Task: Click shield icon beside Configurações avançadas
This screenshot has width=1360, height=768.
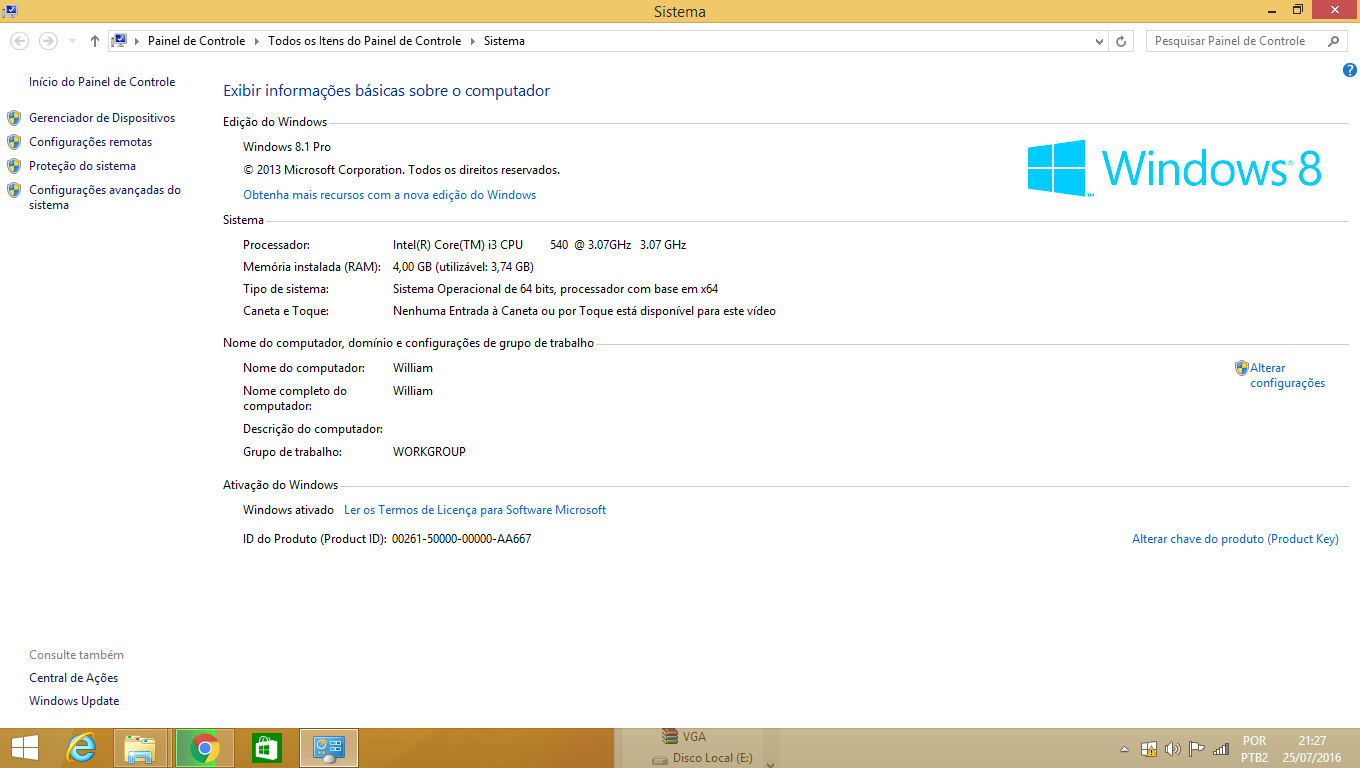Action: pyautogui.click(x=14, y=190)
